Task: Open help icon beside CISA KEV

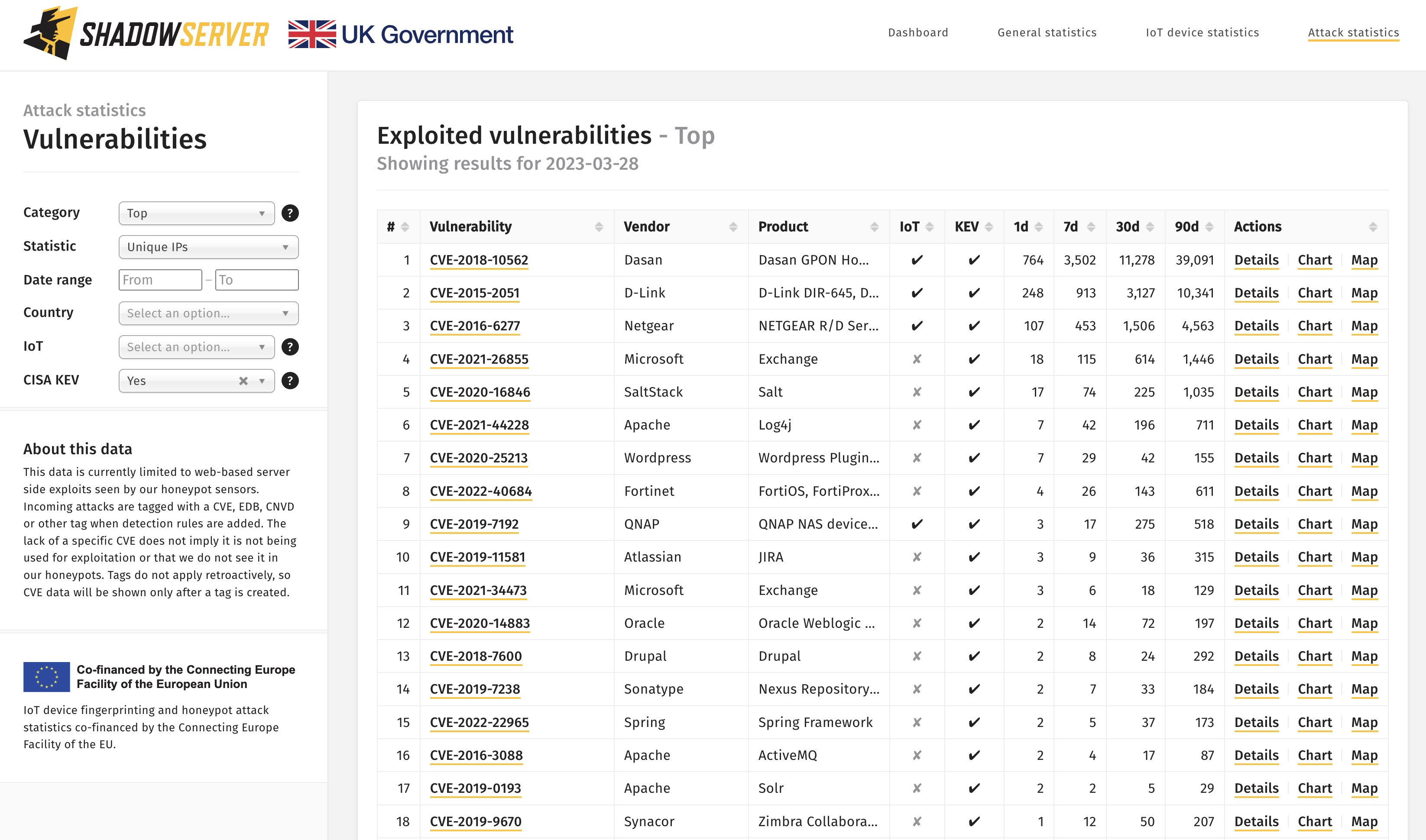Action: coord(290,380)
